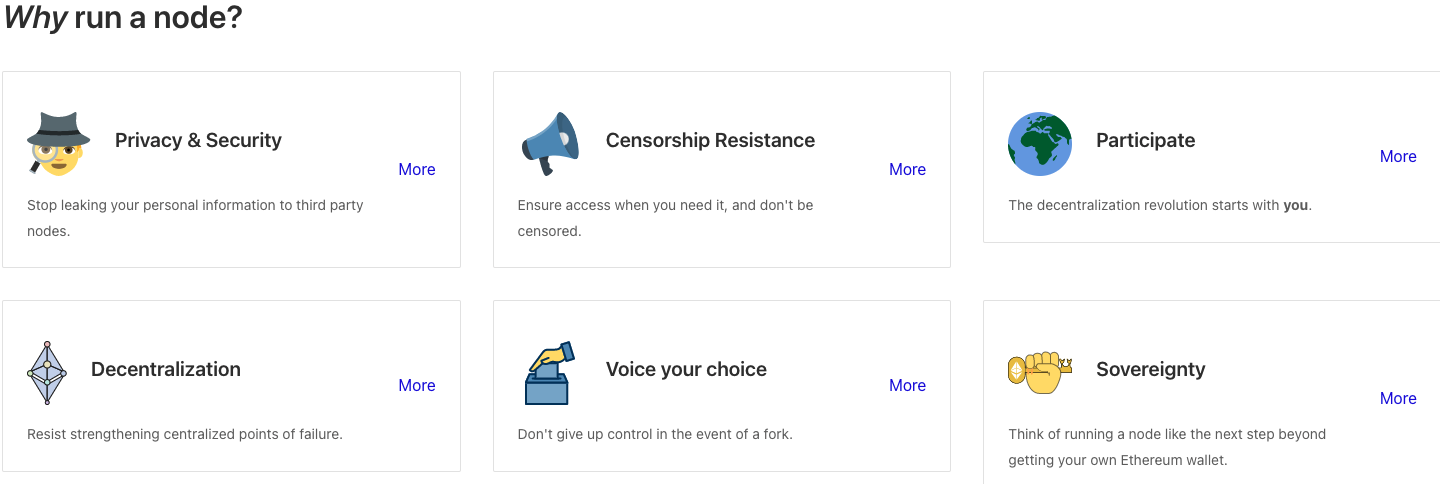This screenshot has height=484, width=1440.
Task: Open More link for Privacy & Security
Action: (x=417, y=169)
